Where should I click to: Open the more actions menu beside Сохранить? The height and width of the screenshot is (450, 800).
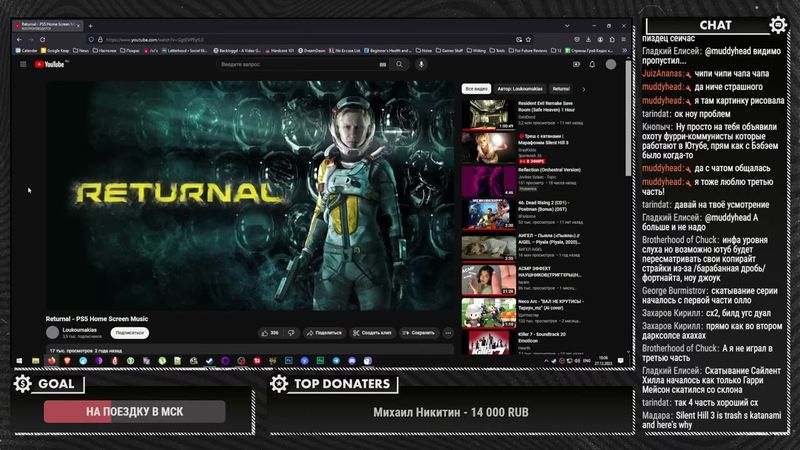coord(446,332)
